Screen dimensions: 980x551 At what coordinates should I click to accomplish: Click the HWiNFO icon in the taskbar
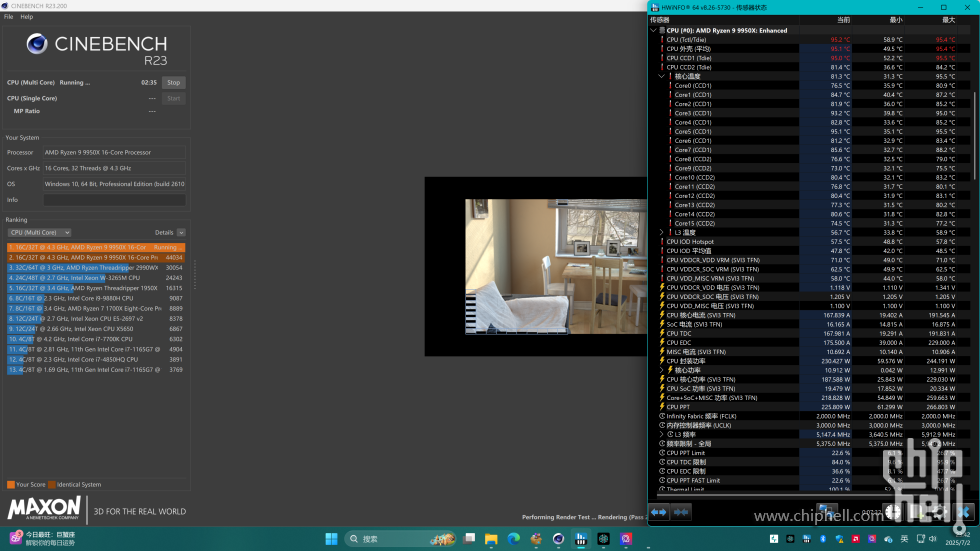[x=581, y=539]
